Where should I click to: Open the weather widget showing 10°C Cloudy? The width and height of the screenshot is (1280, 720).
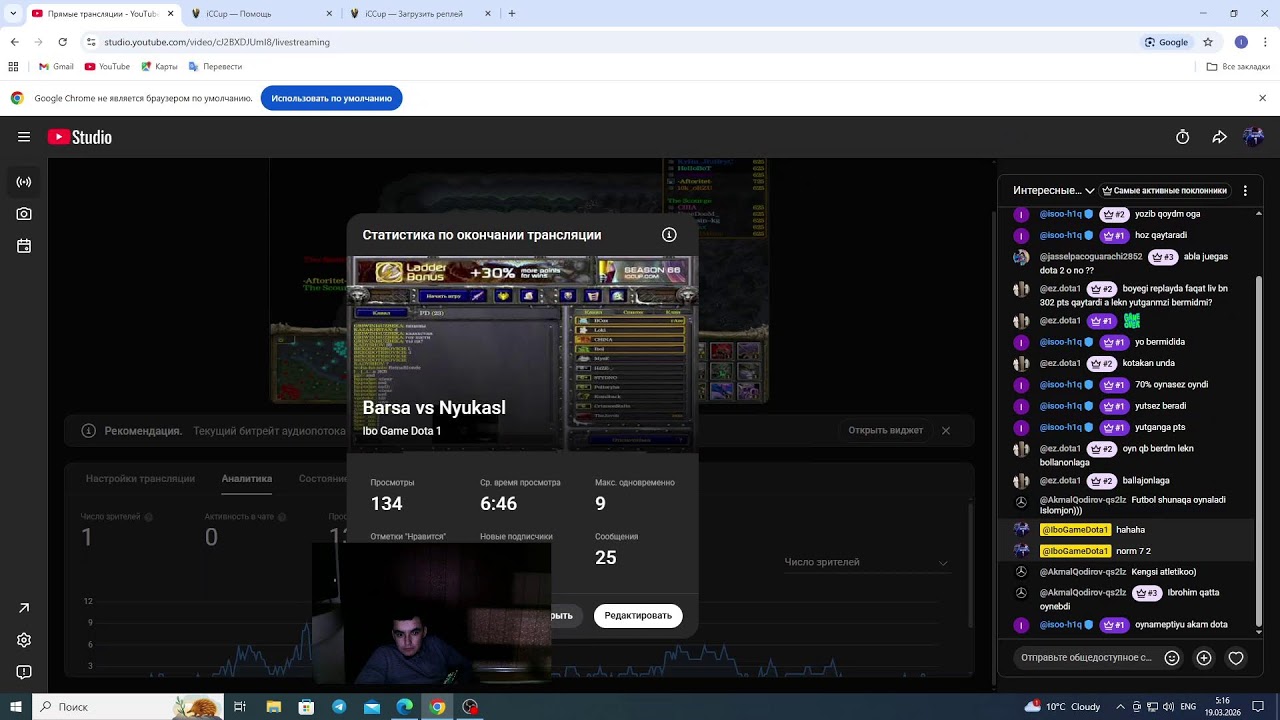(1062, 707)
